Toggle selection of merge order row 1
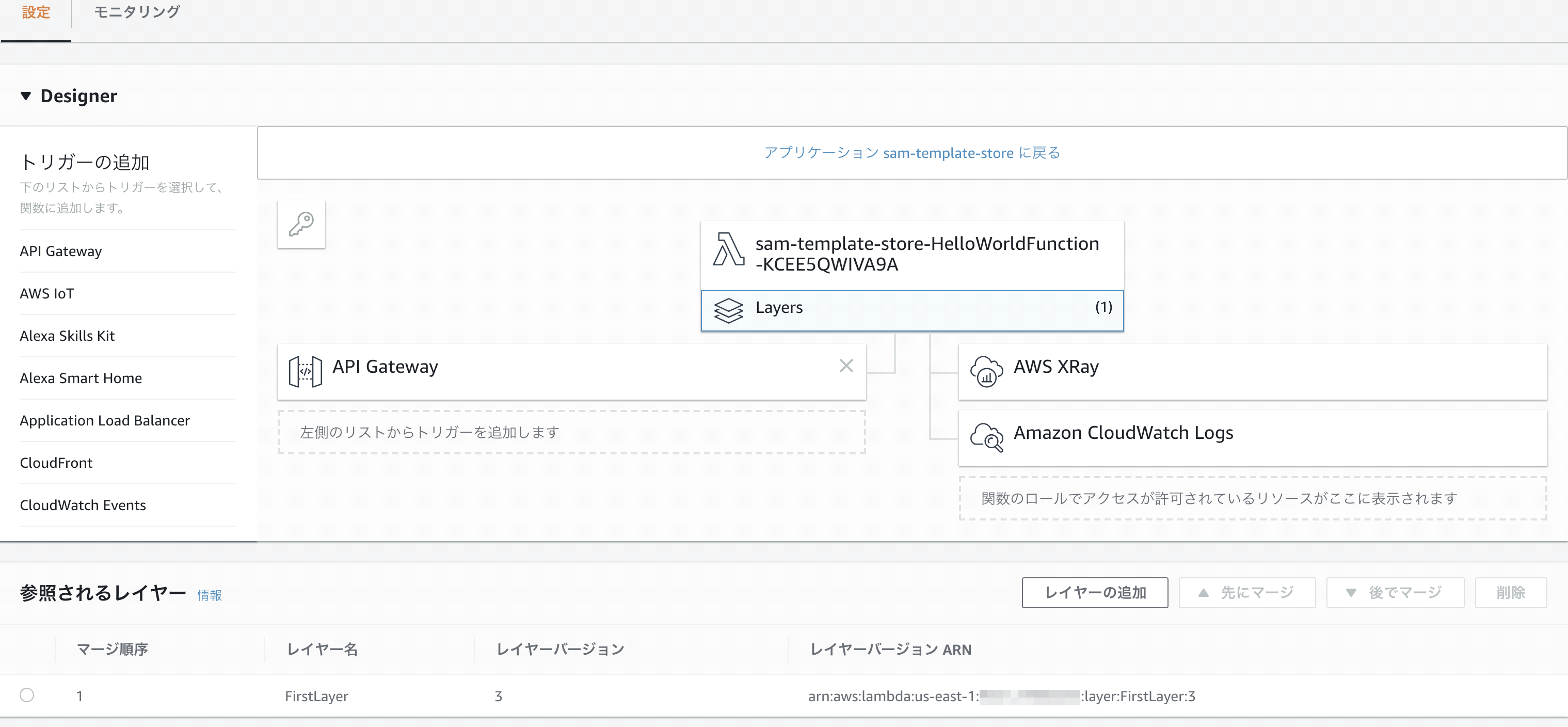 (x=26, y=696)
